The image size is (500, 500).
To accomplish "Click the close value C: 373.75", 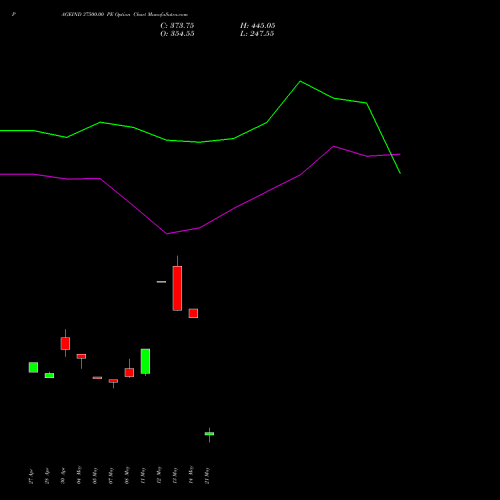I will (x=177, y=26).
